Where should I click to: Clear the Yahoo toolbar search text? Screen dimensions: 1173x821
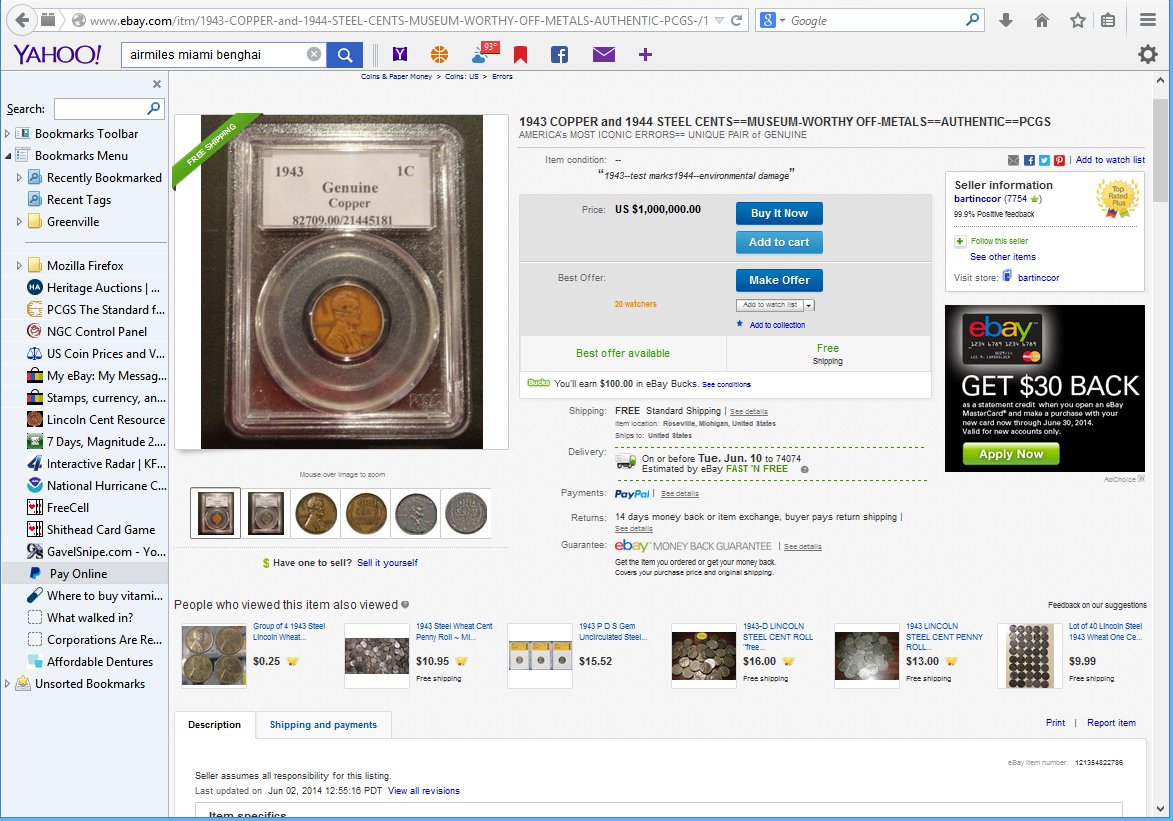tap(314, 54)
